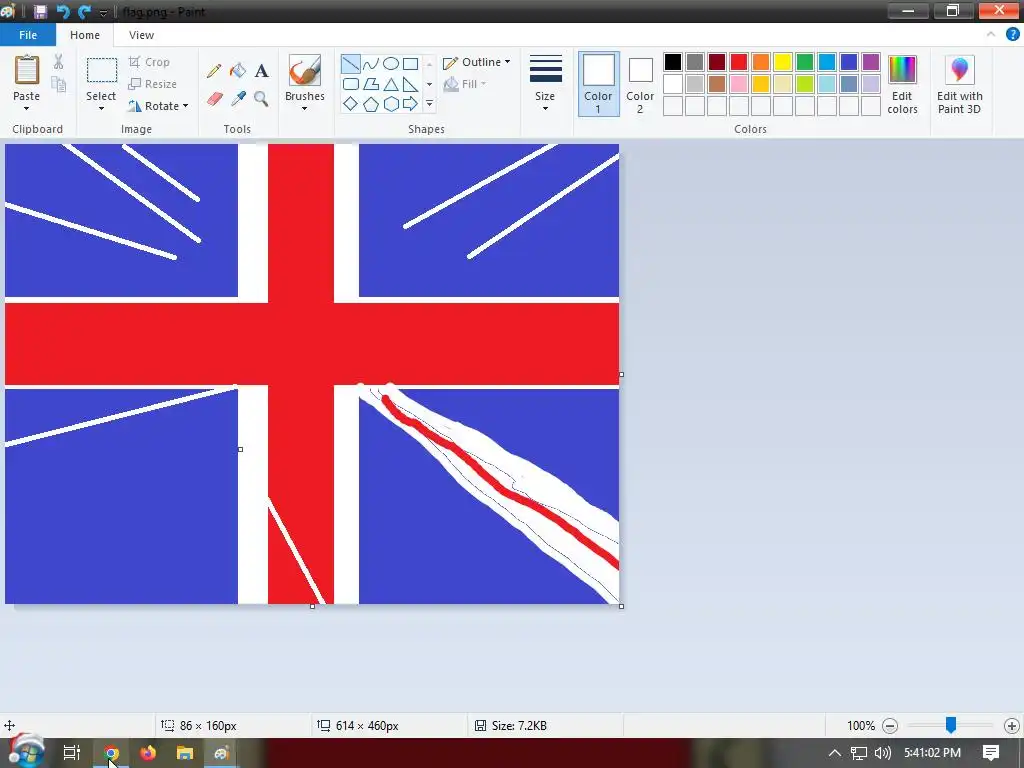Choose the Right arrow shape

[x=410, y=104]
